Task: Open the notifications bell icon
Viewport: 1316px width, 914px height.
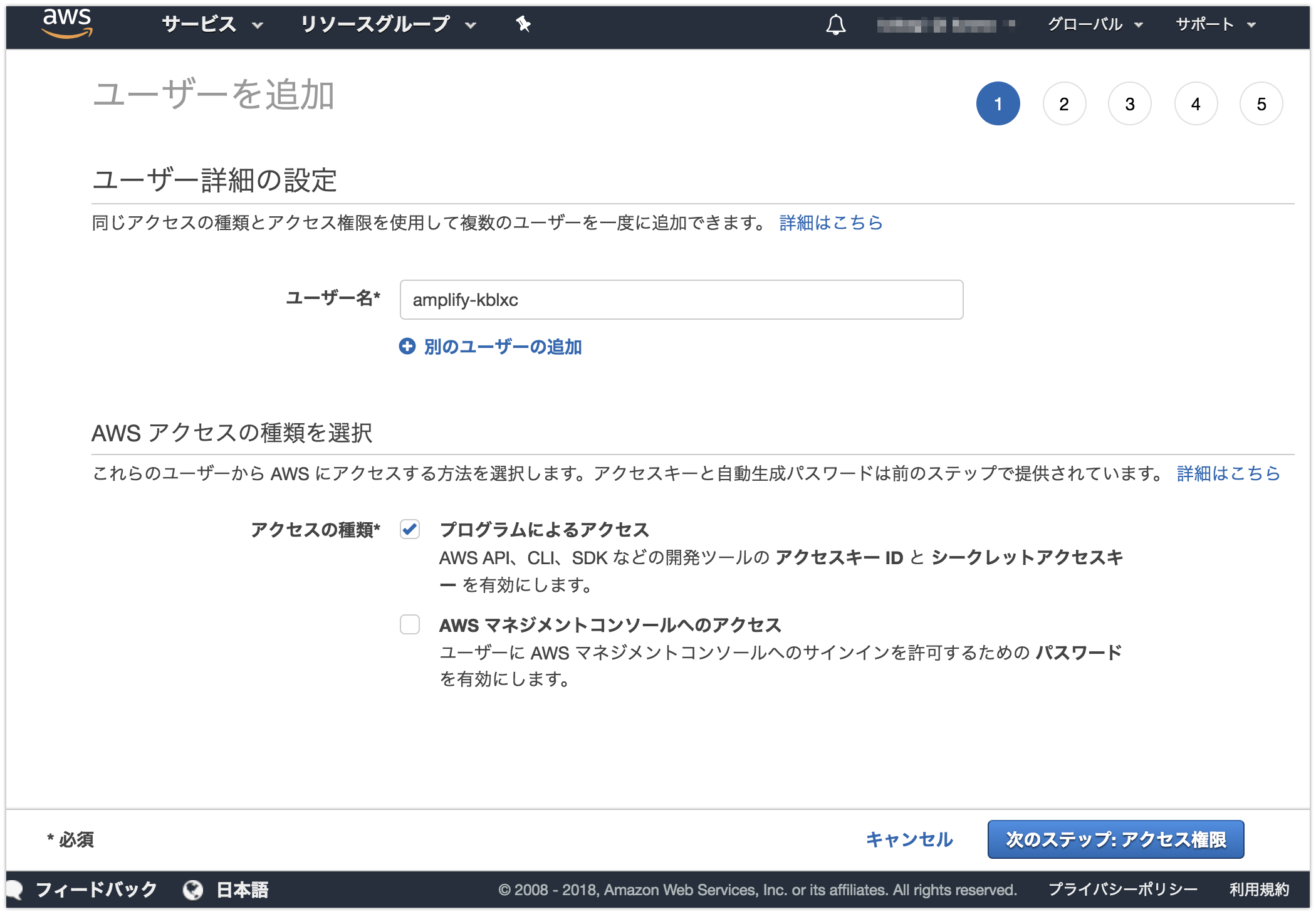Action: 835,24
